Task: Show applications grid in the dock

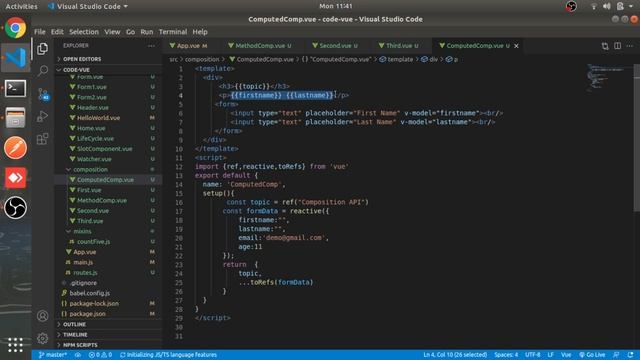Action: 16,345
